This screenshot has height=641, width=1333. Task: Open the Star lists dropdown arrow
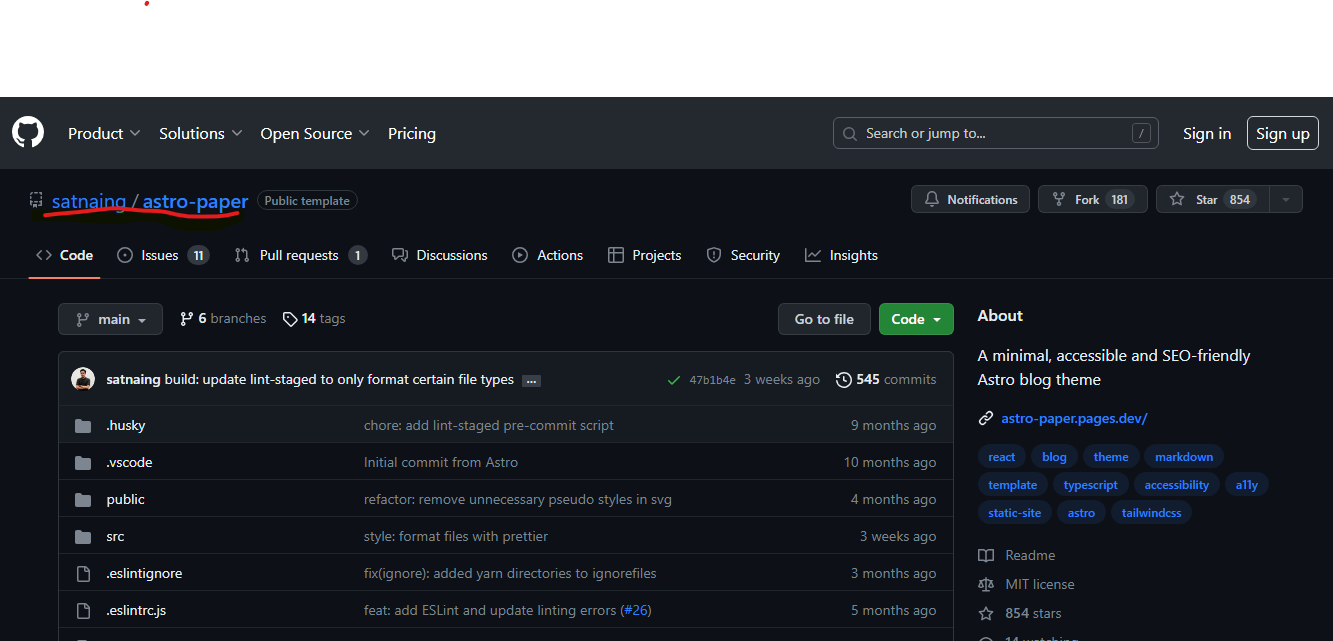click(x=1286, y=200)
